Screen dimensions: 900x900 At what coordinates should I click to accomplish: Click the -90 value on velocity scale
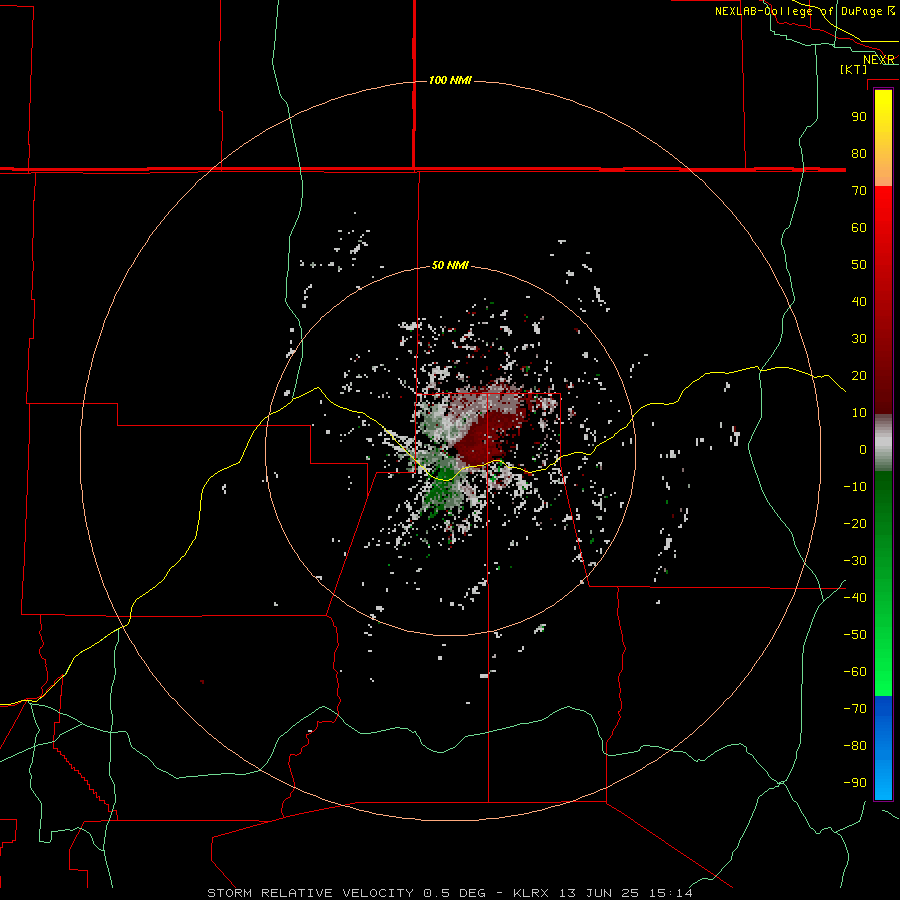[x=855, y=783]
